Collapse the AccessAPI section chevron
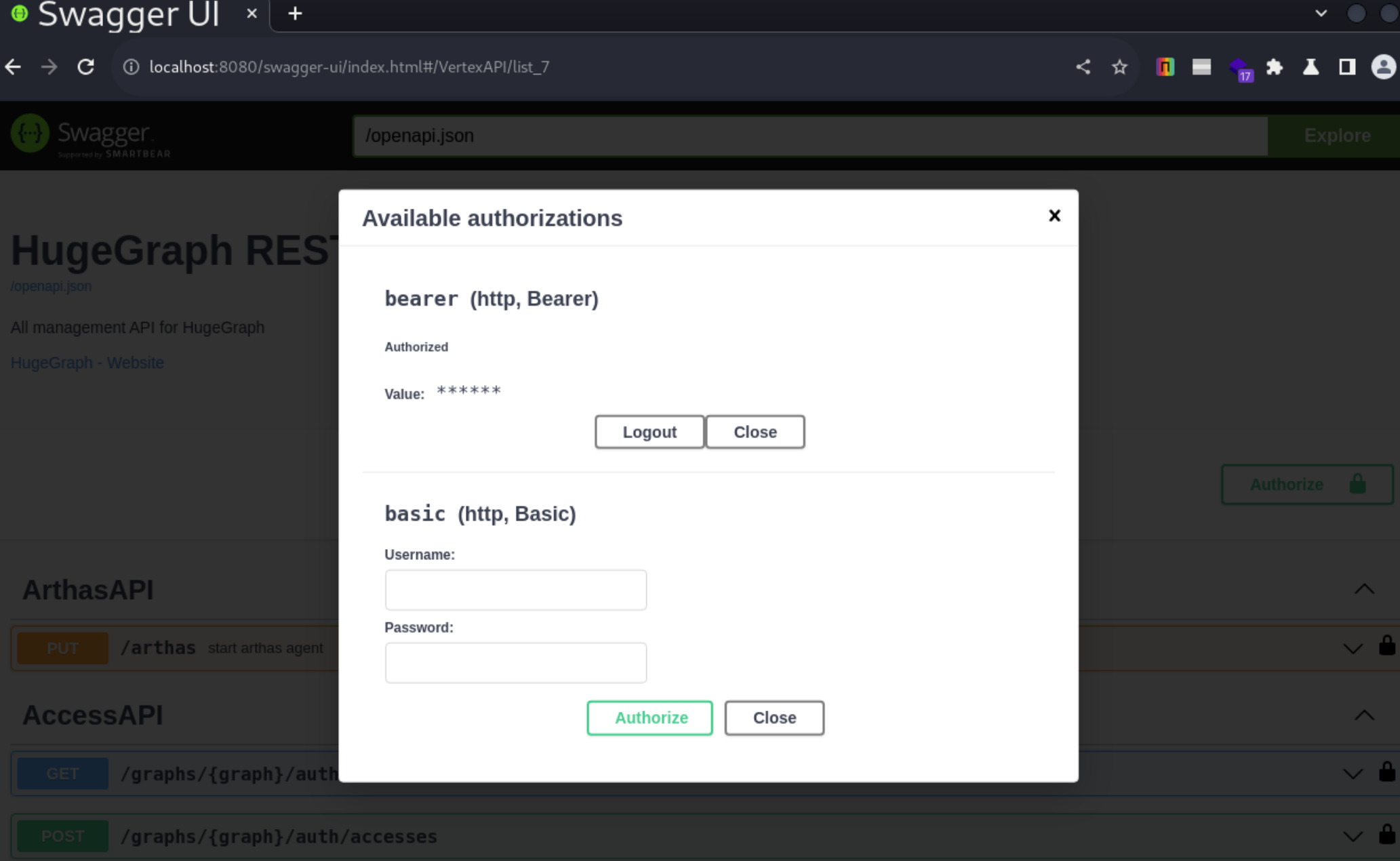This screenshot has height=861, width=1400. pos(1363,715)
